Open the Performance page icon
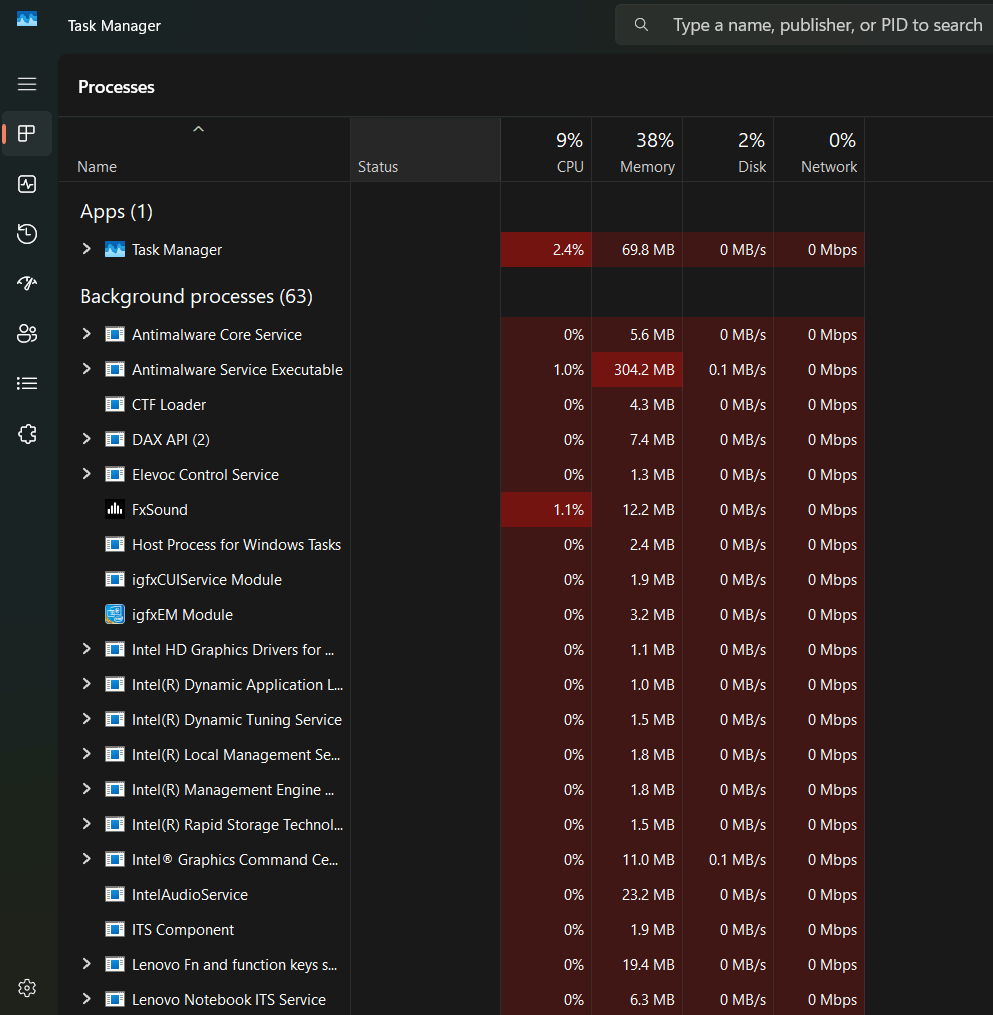 (x=27, y=184)
